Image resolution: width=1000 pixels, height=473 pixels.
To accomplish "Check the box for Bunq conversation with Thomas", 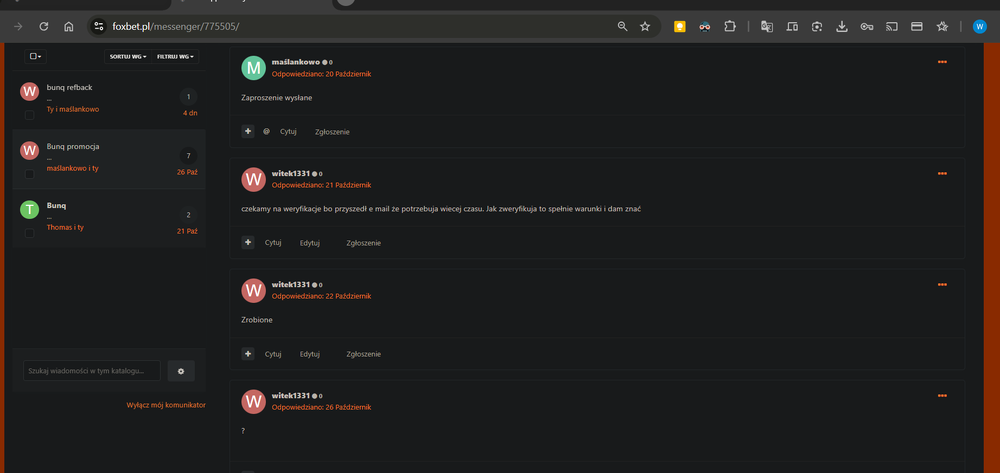I will (x=30, y=232).
